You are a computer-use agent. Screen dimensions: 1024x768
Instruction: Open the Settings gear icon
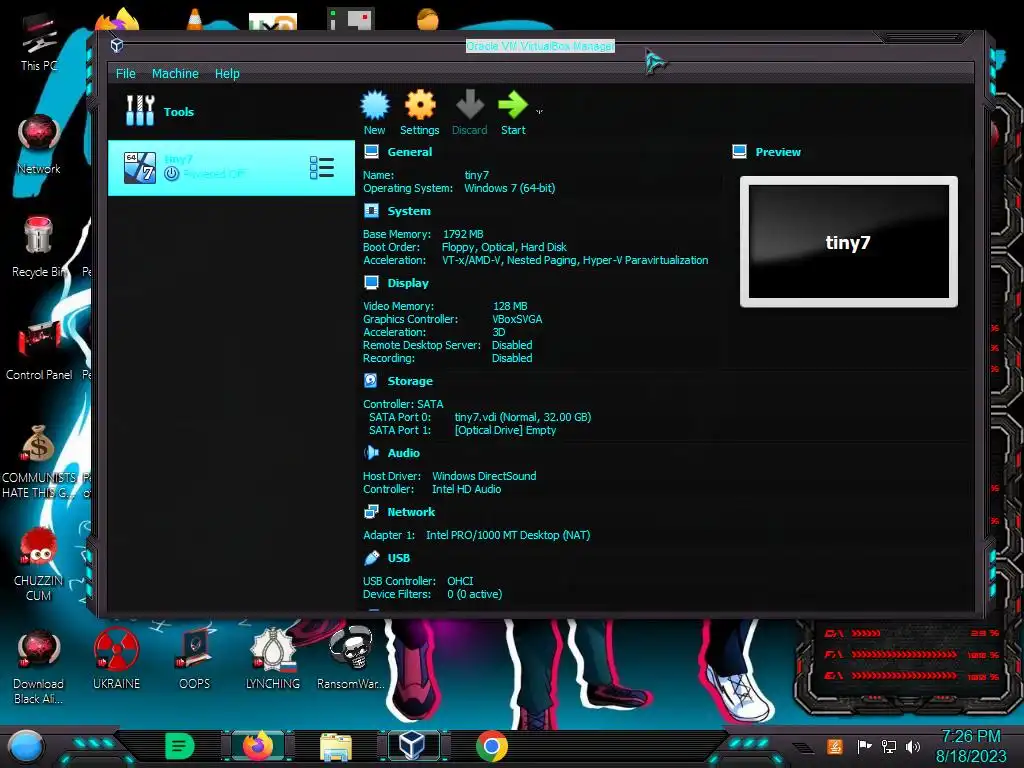[420, 105]
